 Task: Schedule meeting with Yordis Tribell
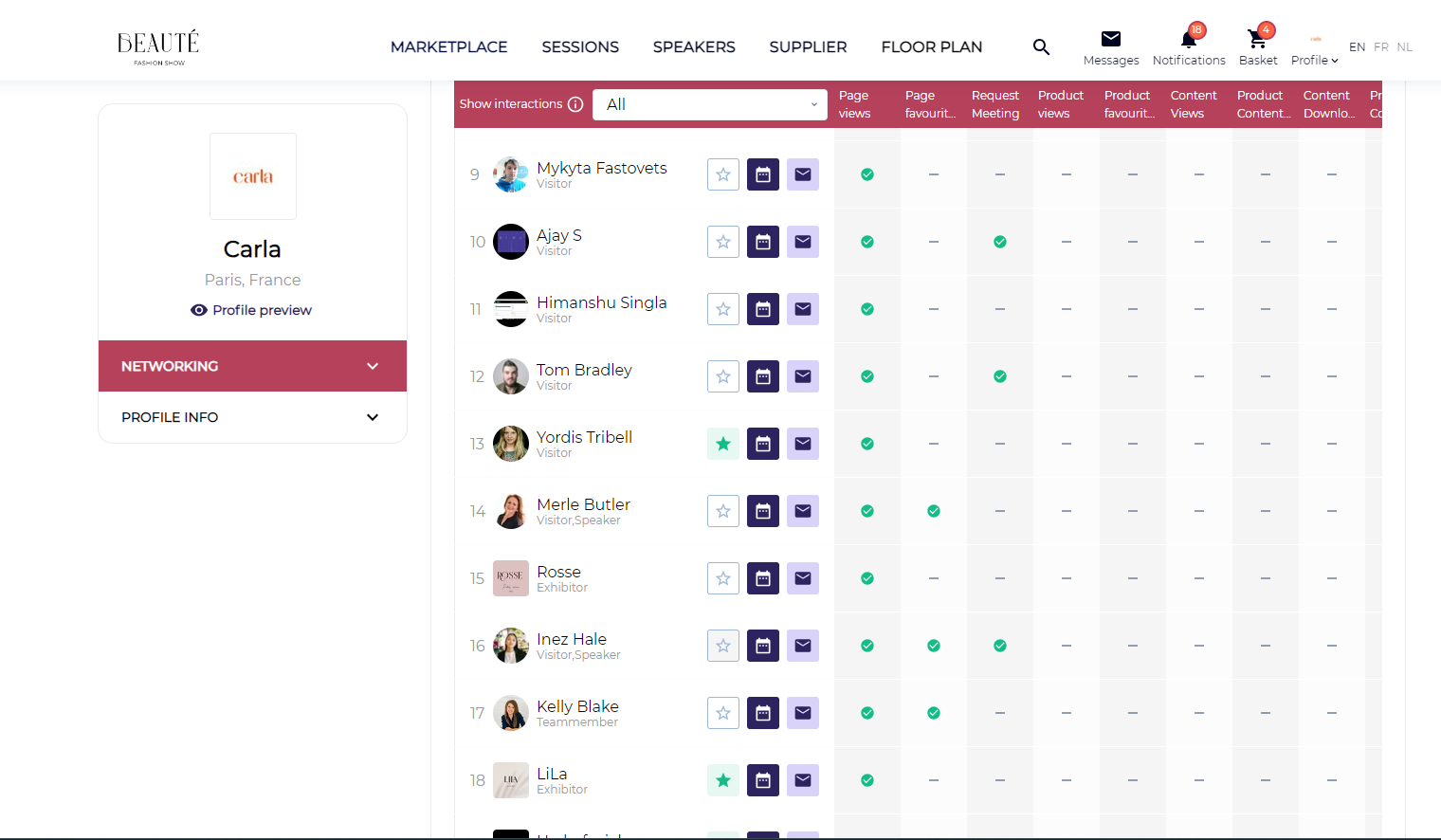pyautogui.click(x=763, y=444)
